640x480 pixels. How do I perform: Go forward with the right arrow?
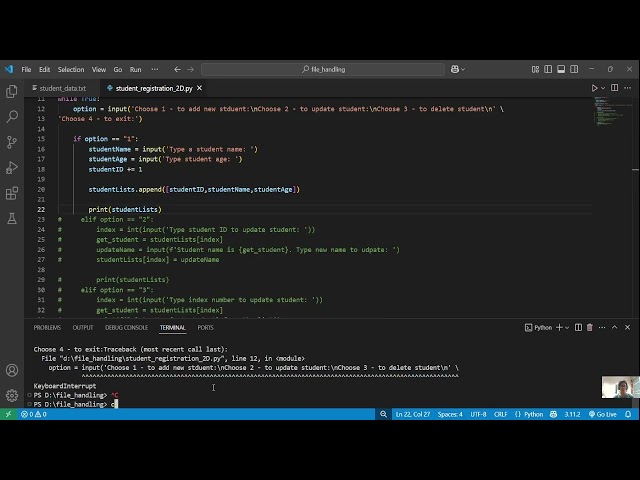click(x=191, y=69)
